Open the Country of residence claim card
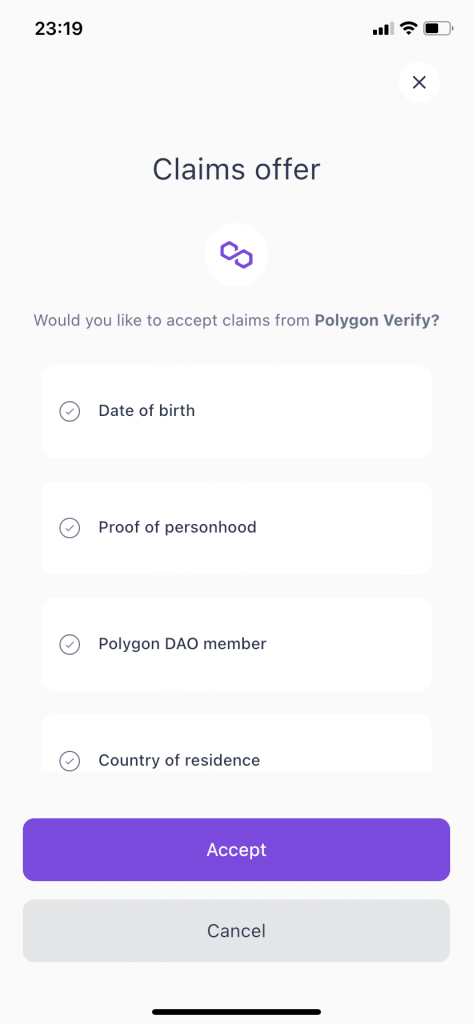This screenshot has height=1024, width=473. click(x=236, y=743)
